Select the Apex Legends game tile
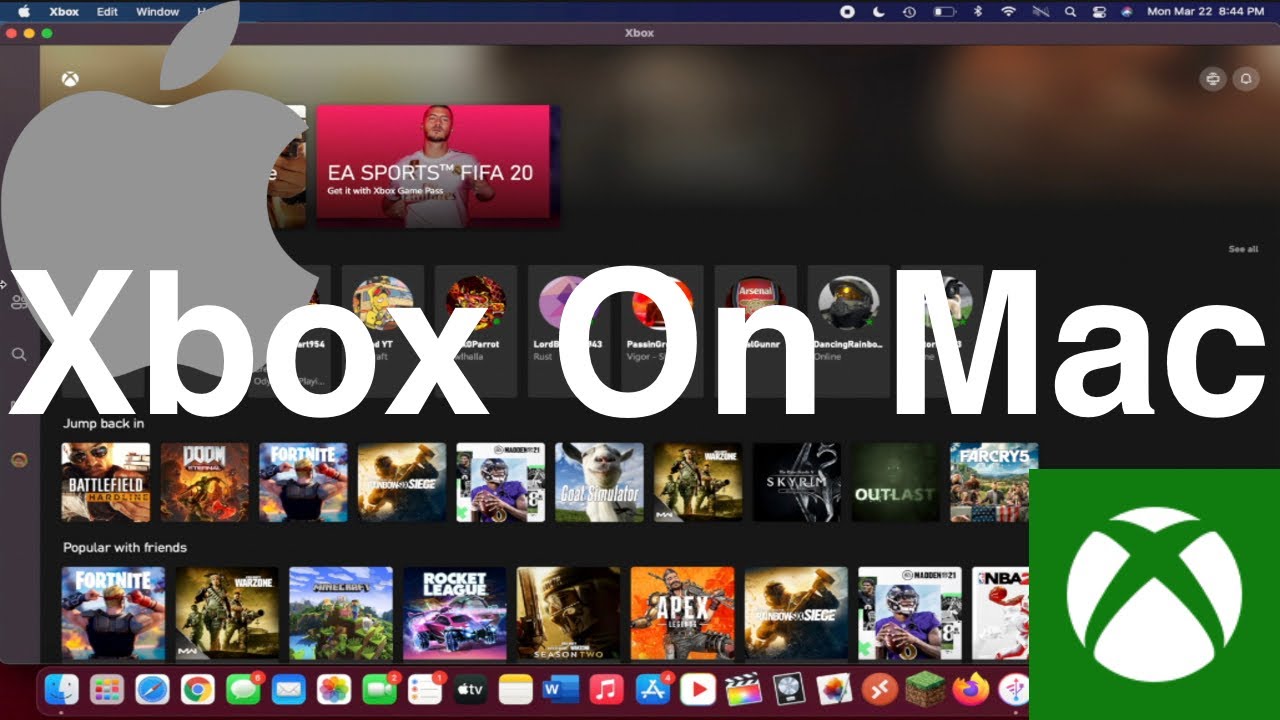 click(x=683, y=613)
